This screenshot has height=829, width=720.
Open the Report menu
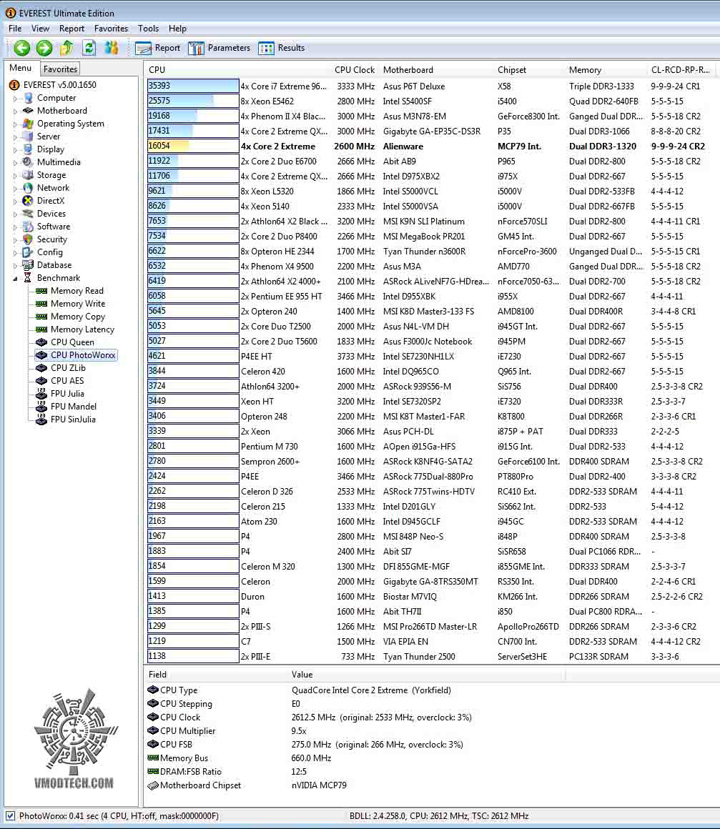click(x=71, y=29)
